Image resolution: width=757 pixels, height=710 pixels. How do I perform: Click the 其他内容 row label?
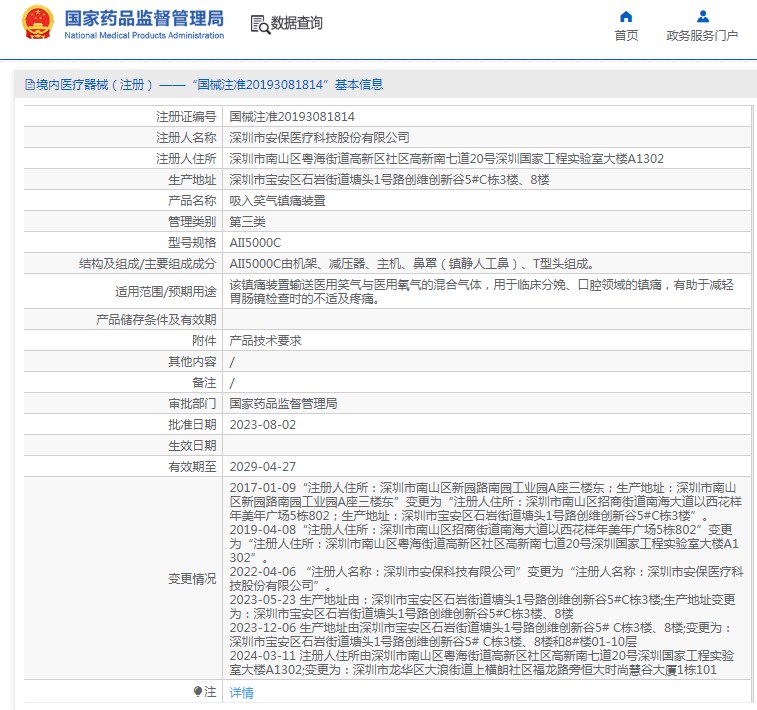(192, 362)
